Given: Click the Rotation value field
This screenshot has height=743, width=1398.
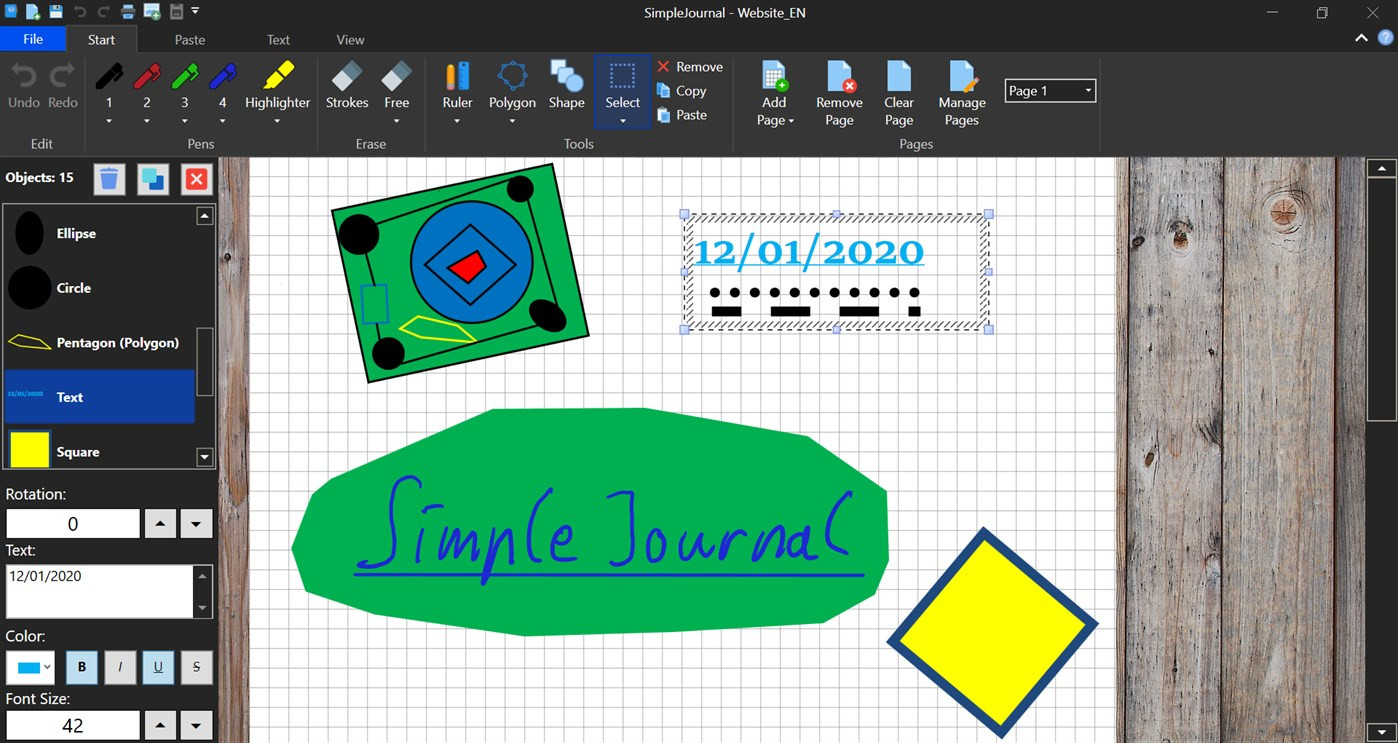Looking at the screenshot, I should pos(73,524).
